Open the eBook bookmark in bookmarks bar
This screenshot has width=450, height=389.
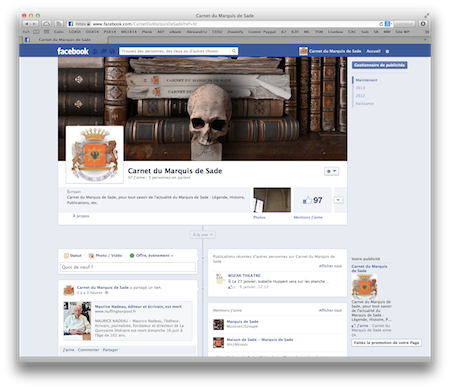tap(175, 32)
